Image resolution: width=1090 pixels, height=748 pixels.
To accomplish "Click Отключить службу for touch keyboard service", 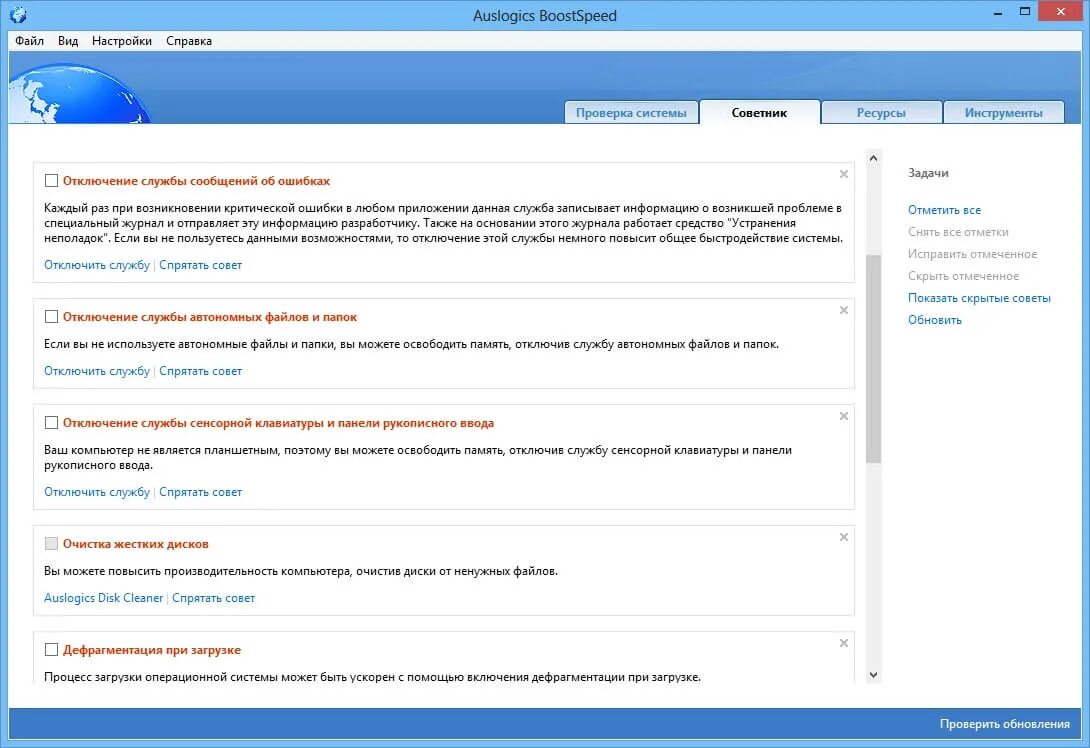I will (97, 492).
